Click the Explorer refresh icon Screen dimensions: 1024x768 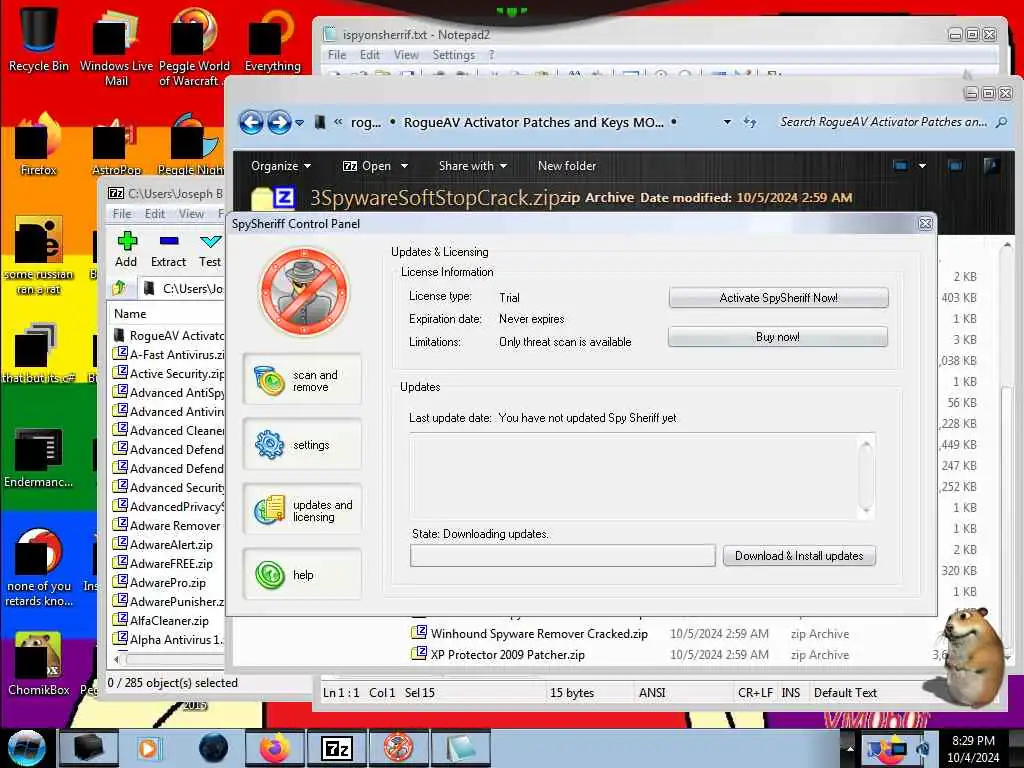[750, 122]
